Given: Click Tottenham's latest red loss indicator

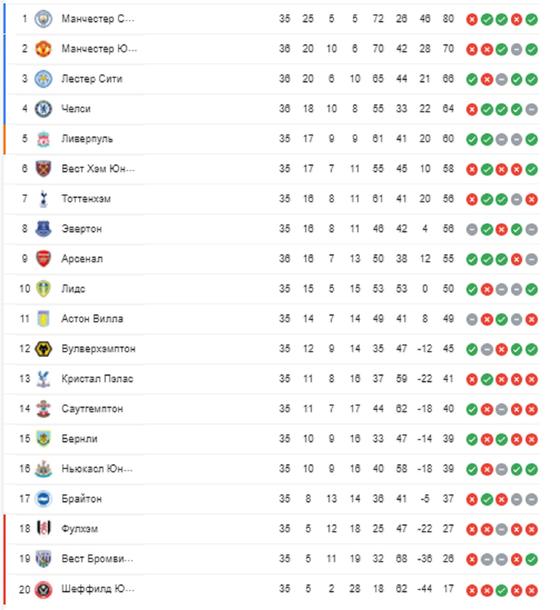Looking at the screenshot, I should [x=532, y=199].
